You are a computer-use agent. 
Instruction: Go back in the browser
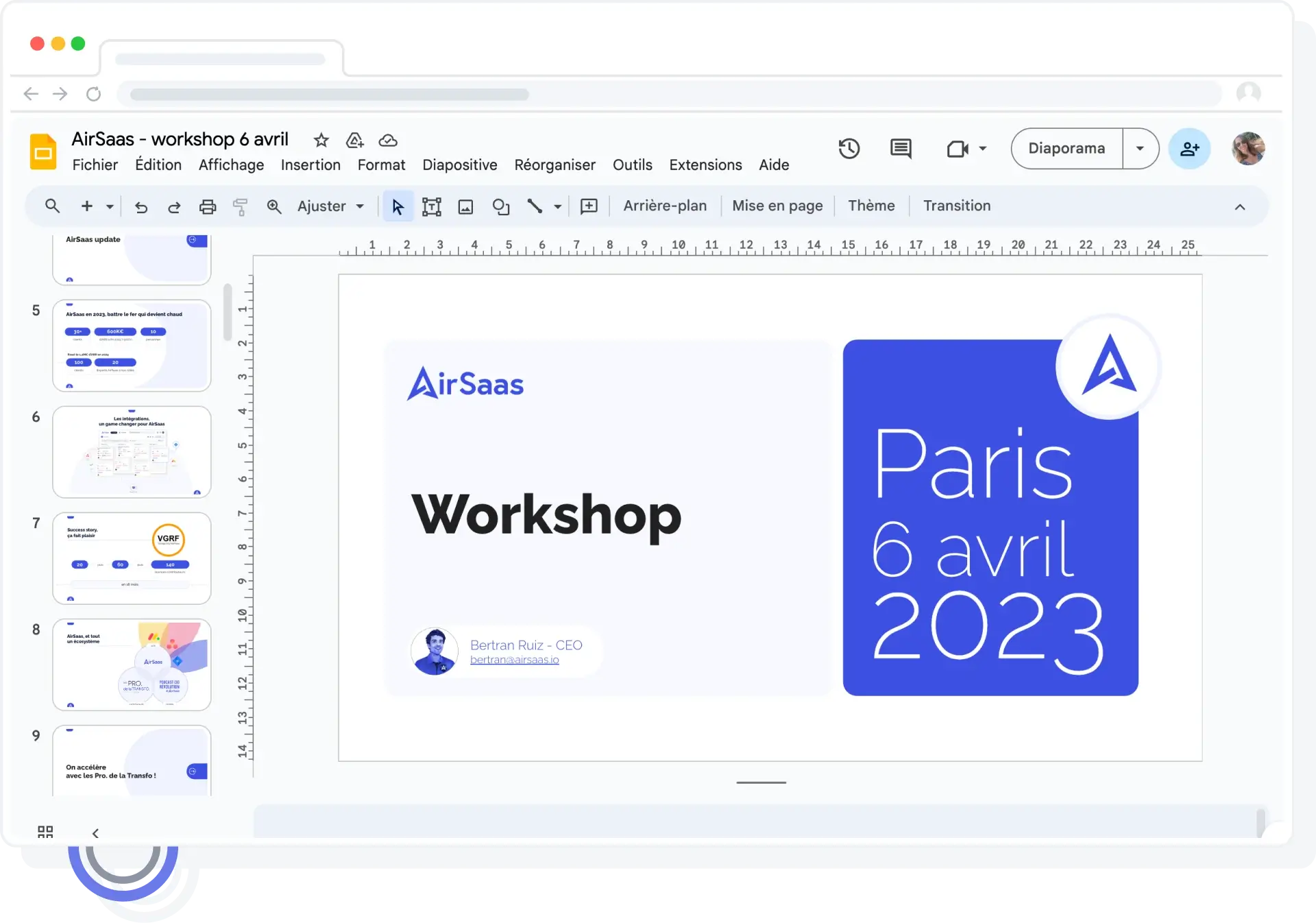(x=31, y=94)
